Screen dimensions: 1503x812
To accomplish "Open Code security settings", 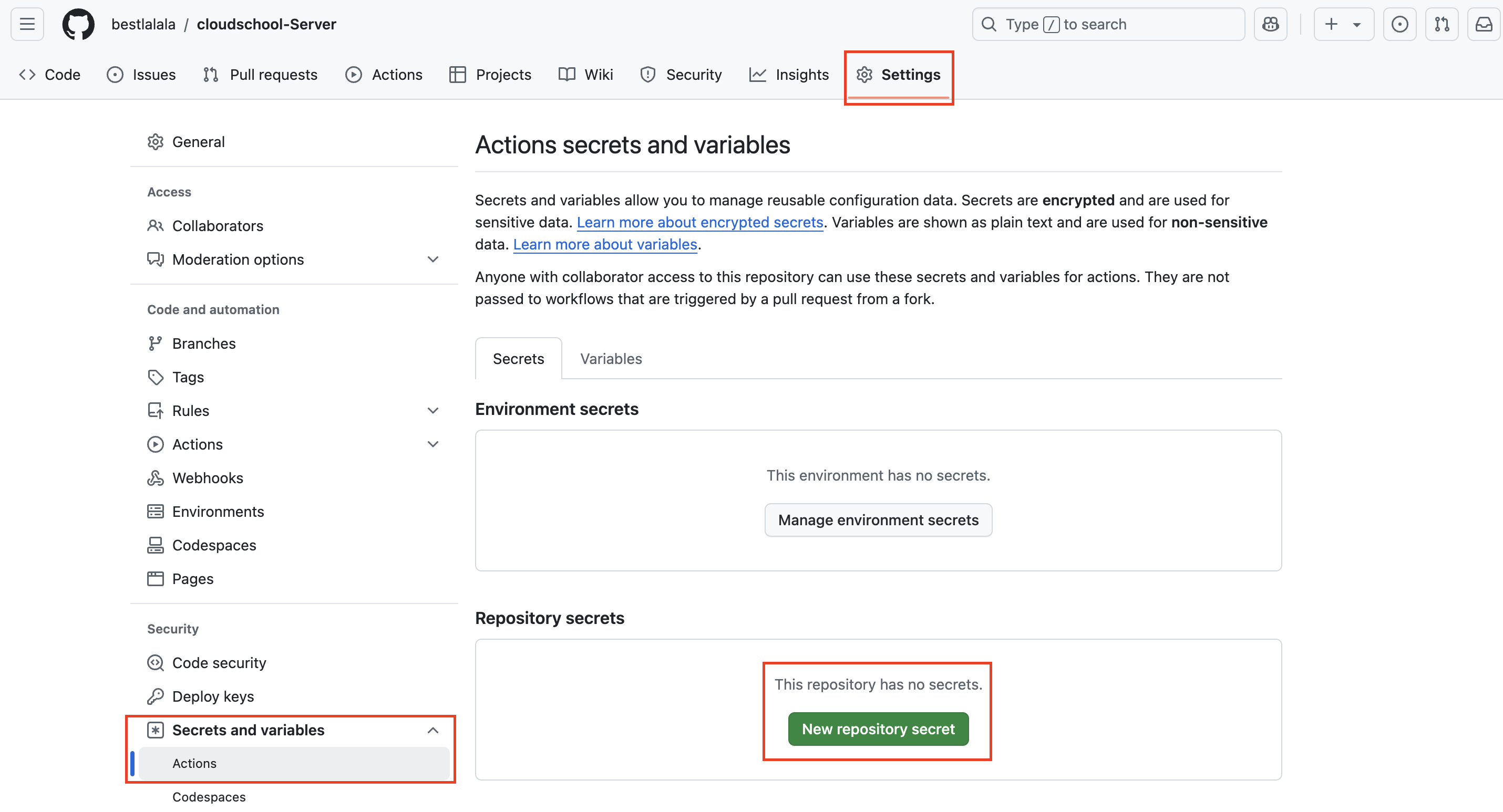I will coord(219,663).
